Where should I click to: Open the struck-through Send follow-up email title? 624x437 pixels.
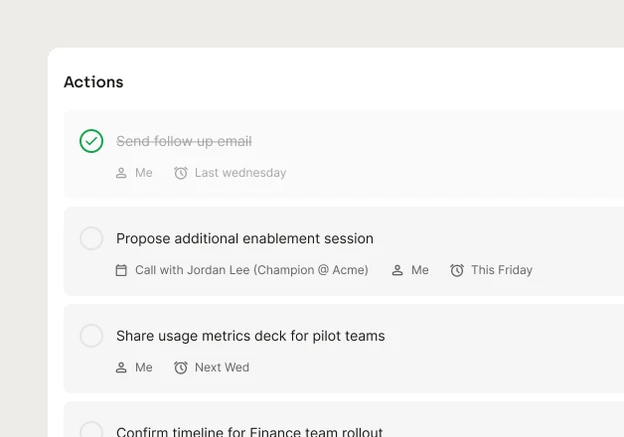click(184, 141)
